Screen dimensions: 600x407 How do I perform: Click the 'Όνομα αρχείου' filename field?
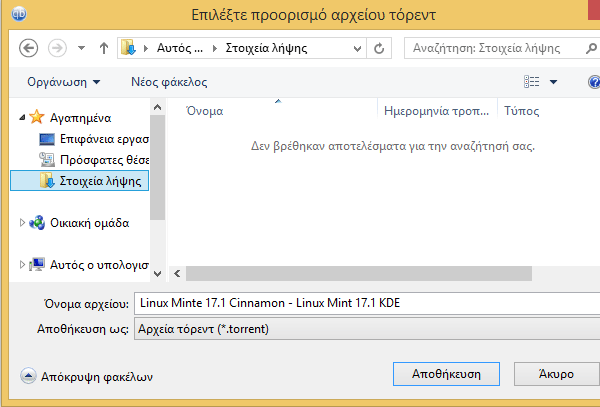click(x=367, y=303)
